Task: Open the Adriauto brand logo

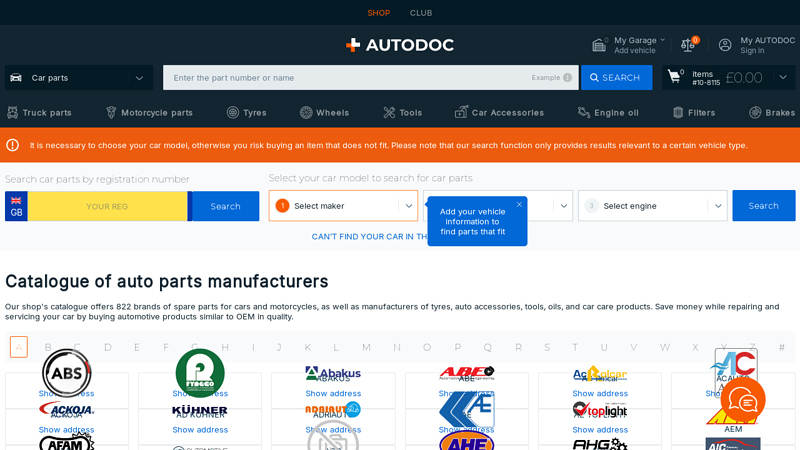Action: coord(333,409)
